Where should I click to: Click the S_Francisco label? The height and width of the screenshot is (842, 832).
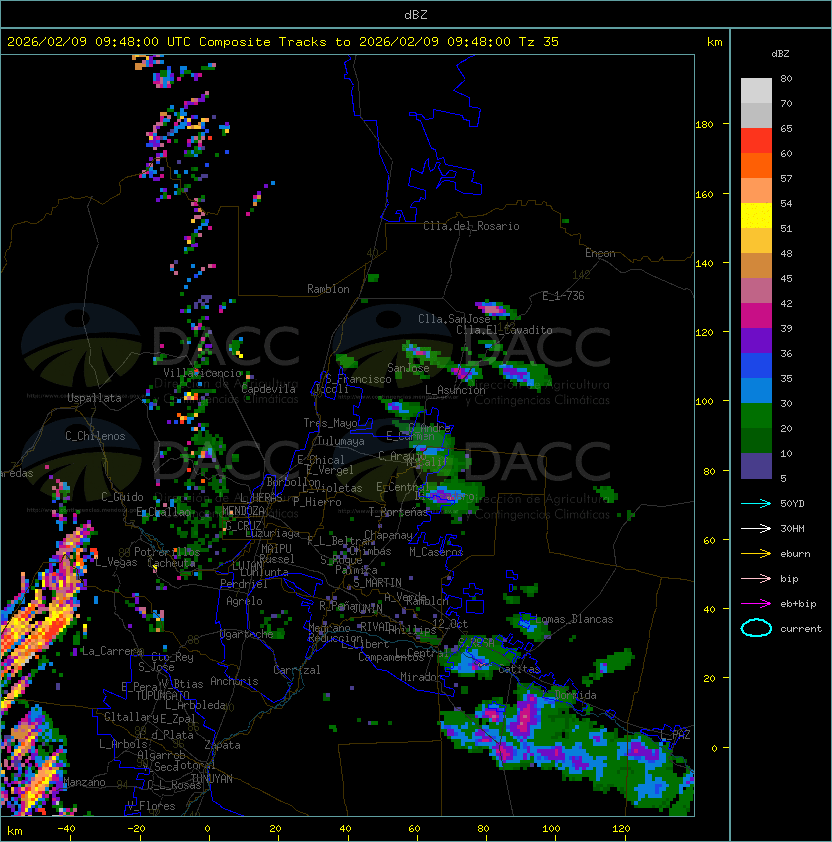pos(358,379)
